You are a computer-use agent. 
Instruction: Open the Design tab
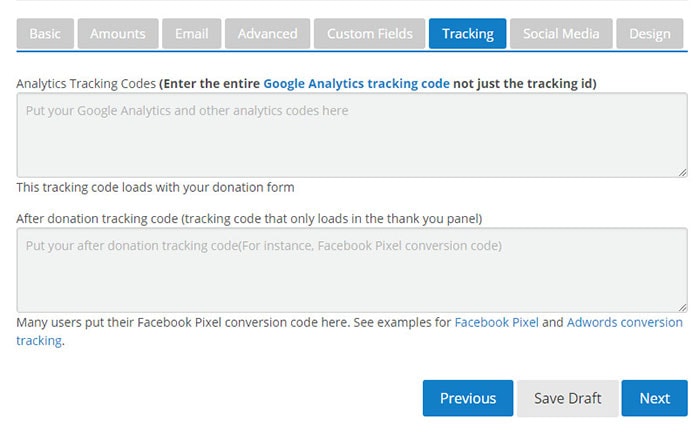[650, 34]
